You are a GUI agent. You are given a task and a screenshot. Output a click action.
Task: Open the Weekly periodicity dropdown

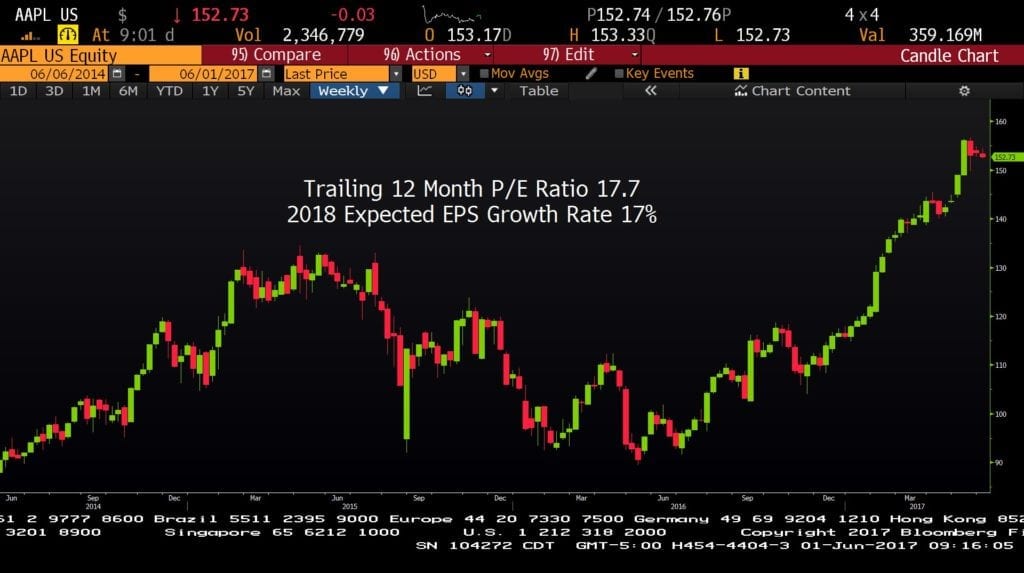click(x=354, y=91)
